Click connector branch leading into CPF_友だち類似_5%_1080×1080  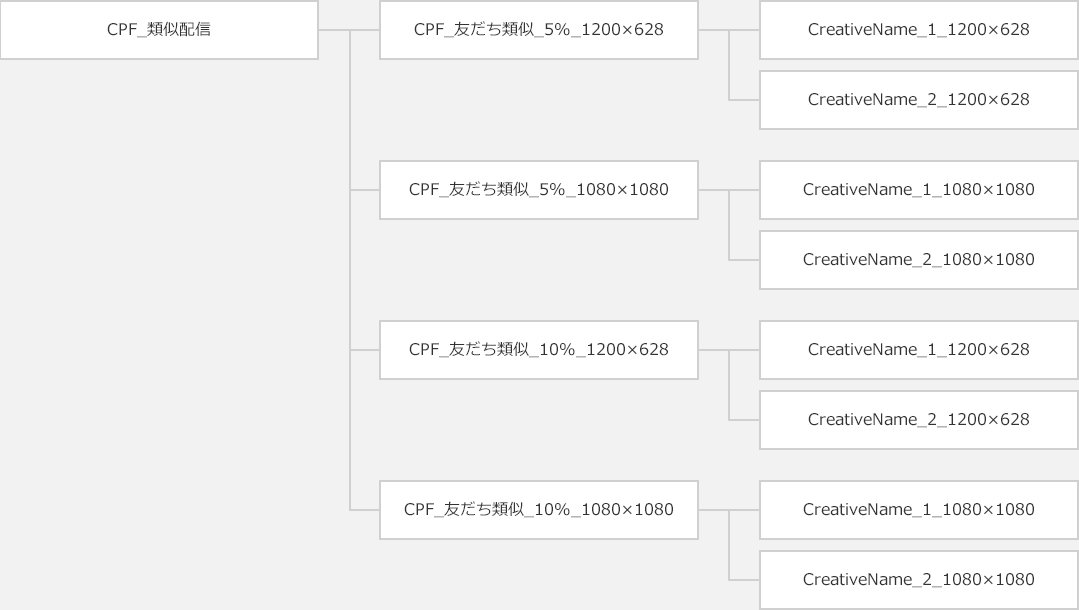(x=365, y=190)
